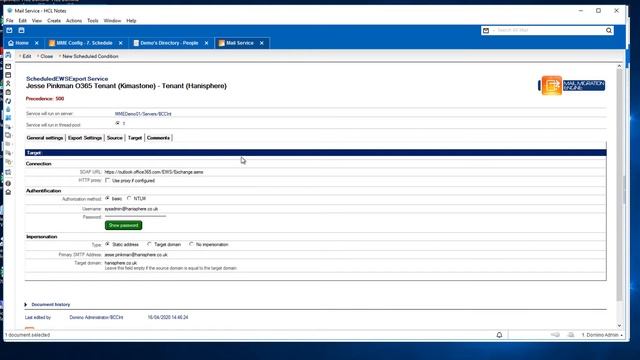Click the Target domain field value
The width and height of the screenshot is (640, 360).
coord(121,263)
